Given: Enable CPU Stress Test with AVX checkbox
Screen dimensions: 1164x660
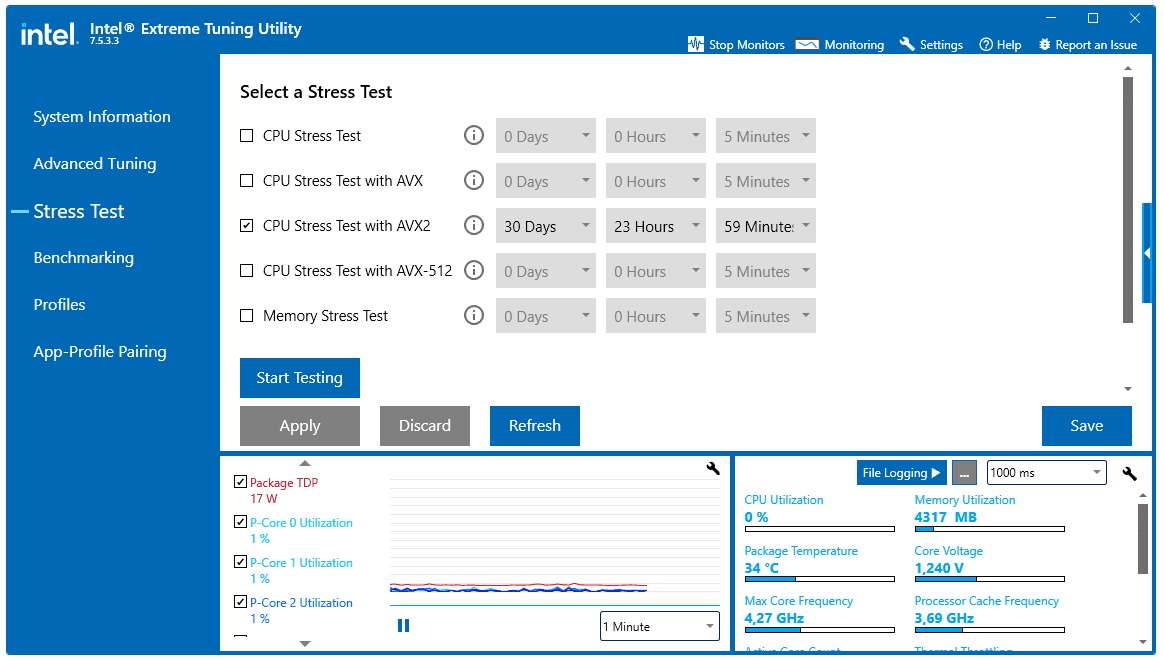Looking at the screenshot, I should pyautogui.click(x=246, y=180).
